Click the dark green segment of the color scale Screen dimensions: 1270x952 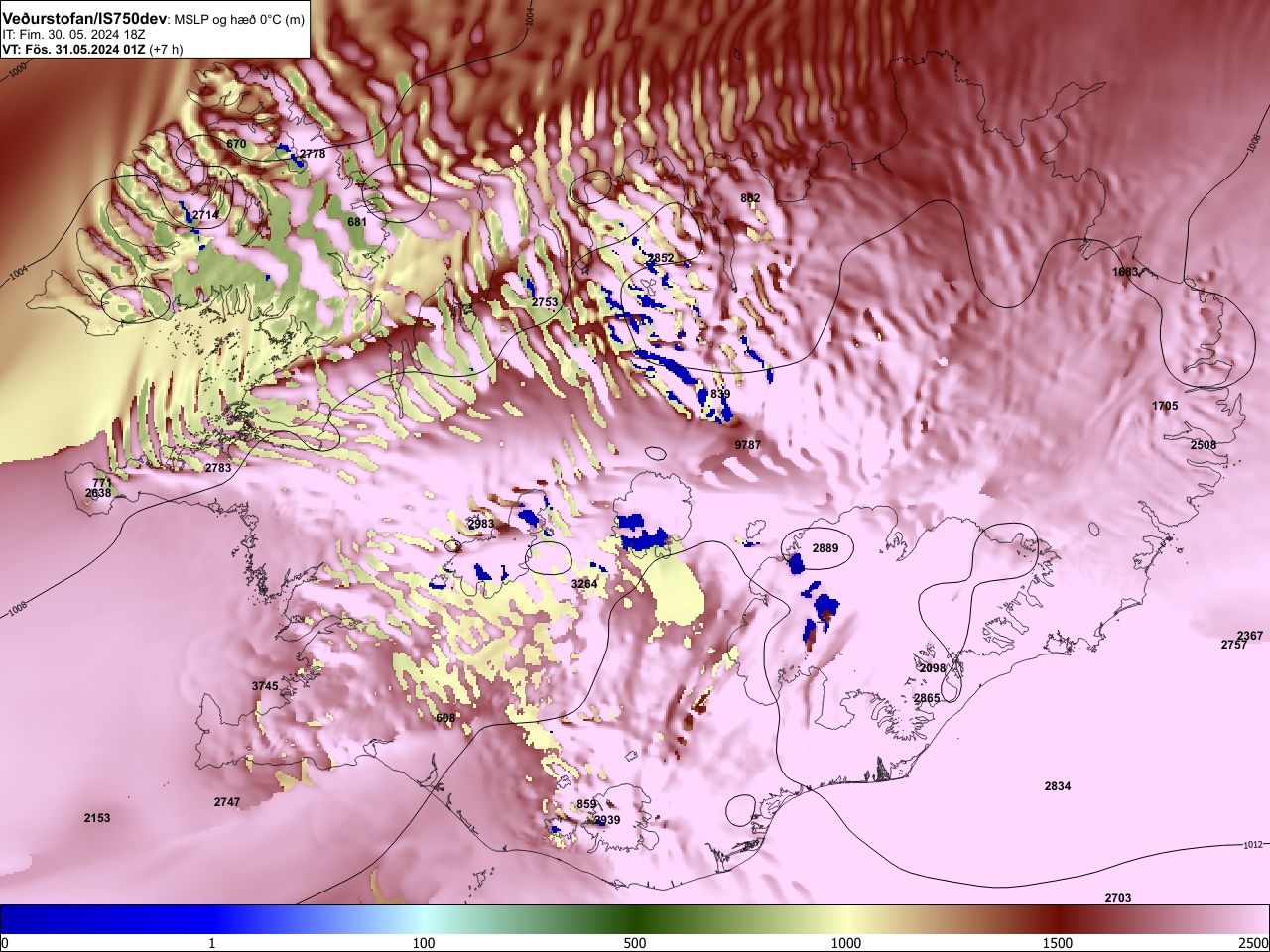click(635, 920)
